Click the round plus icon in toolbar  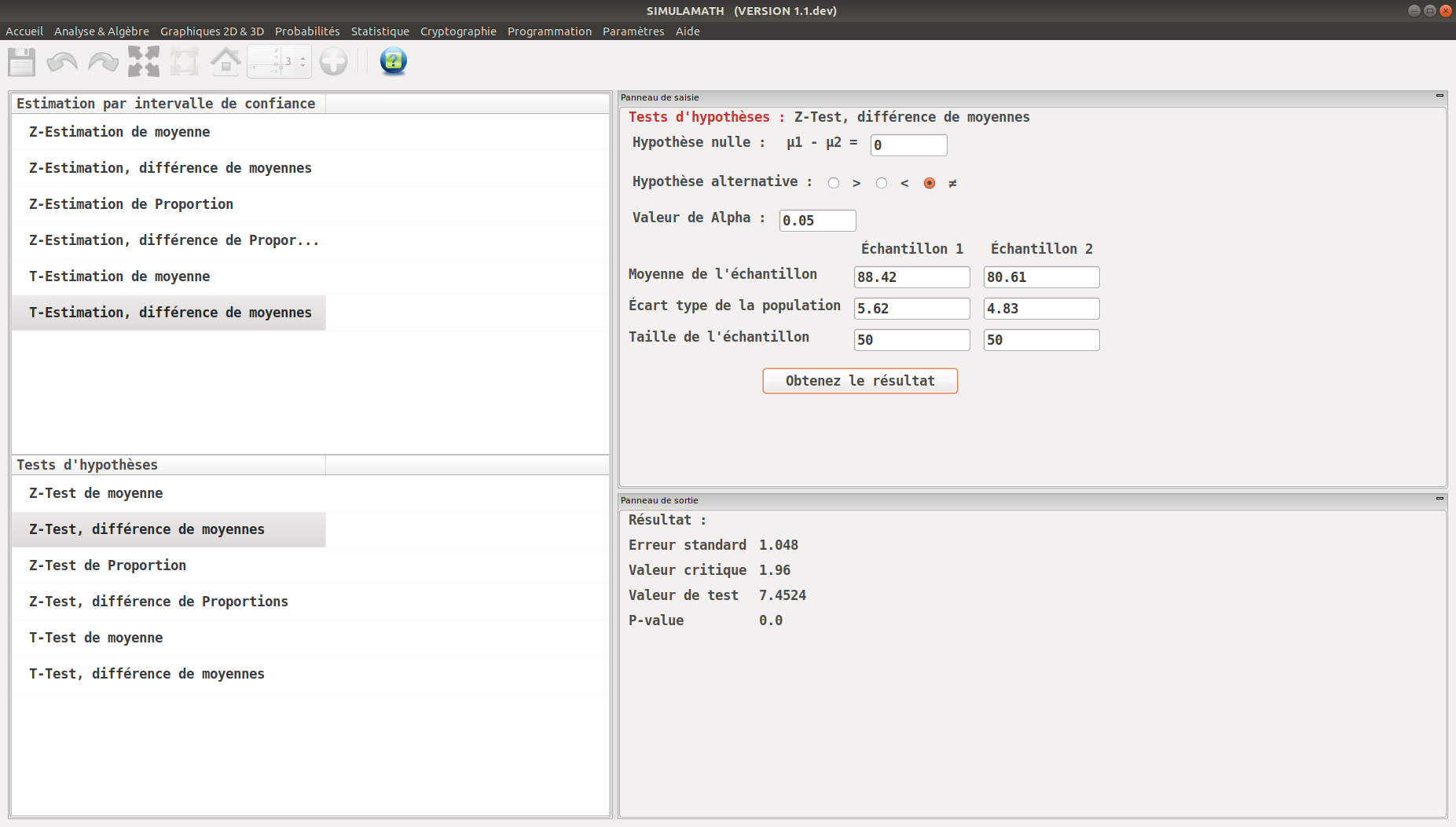point(333,61)
